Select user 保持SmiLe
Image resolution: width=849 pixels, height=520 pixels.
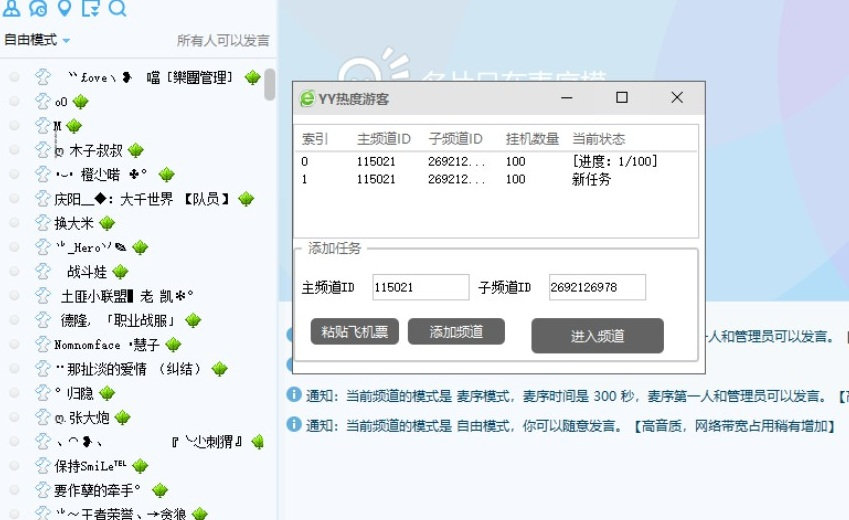(x=90, y=466)
